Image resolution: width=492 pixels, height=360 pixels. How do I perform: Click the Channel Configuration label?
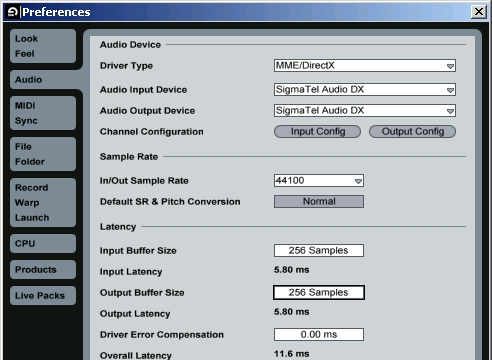click(152, 132)
